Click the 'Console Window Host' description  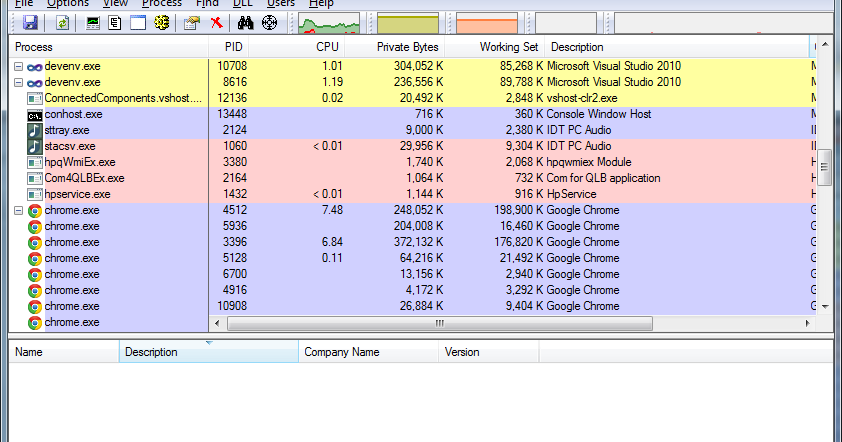tap(599, 114)
